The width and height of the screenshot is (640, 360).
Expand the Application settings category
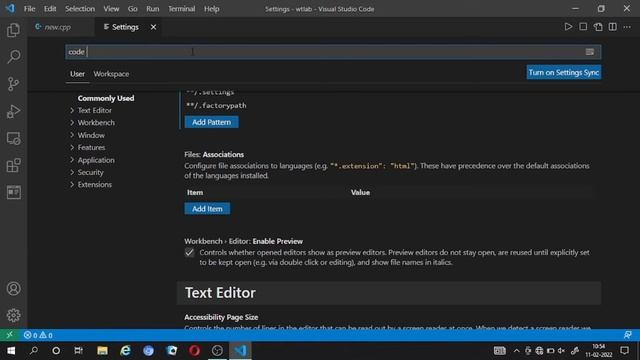tap(92, 160)
